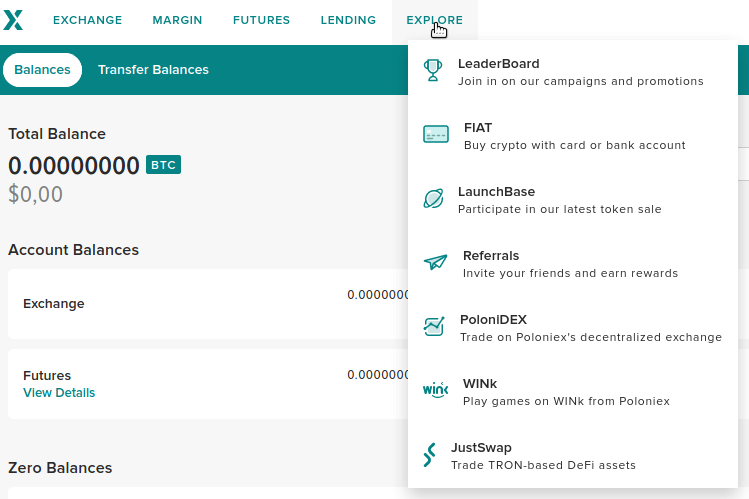Switch to the Transfer Balances tab

click(153, 70)
